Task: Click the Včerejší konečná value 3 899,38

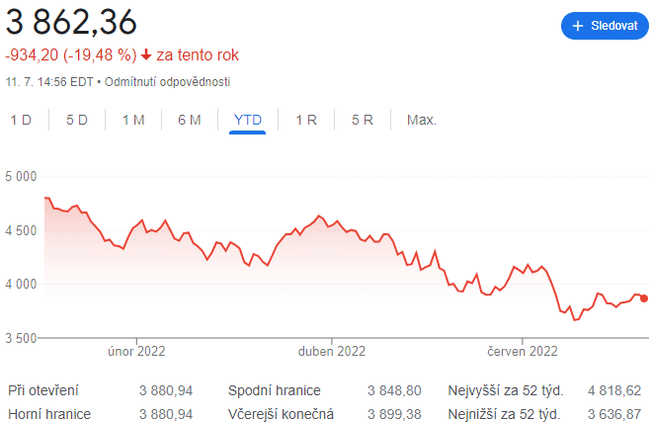Action: [x=394, y=413]
